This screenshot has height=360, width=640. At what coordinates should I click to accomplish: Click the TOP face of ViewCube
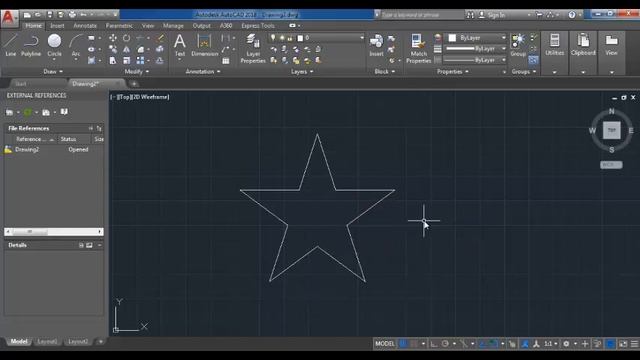611,130
